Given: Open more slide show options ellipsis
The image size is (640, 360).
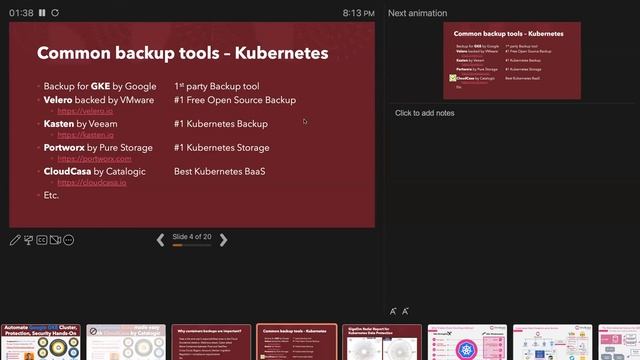Looking at the screenshot, I should point(69,240).
